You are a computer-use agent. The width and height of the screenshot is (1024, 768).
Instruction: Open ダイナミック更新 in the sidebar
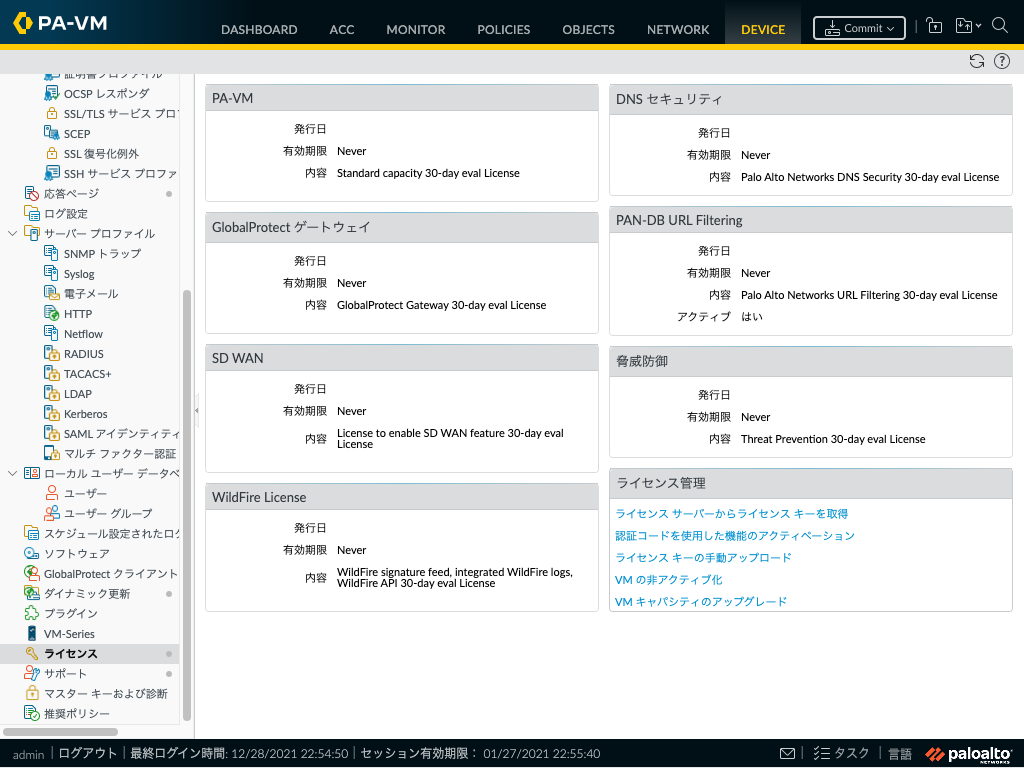tap(87, 594)
